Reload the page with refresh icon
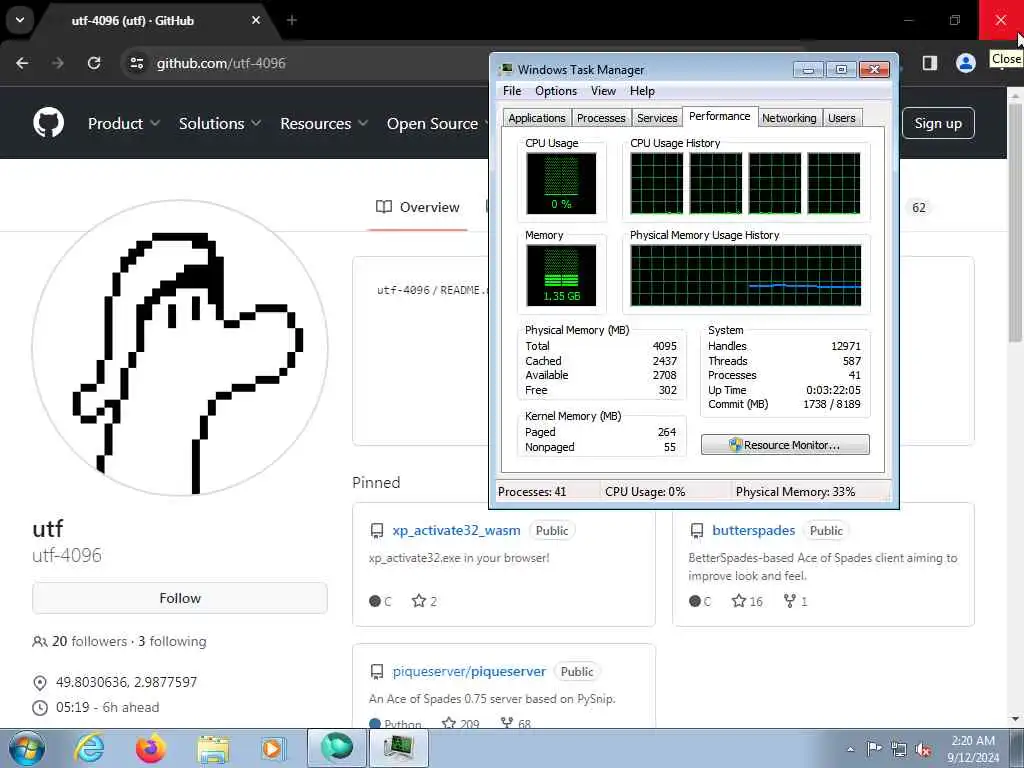The height and width of the screenshot is (768, 1024). [x=94, y=63]
